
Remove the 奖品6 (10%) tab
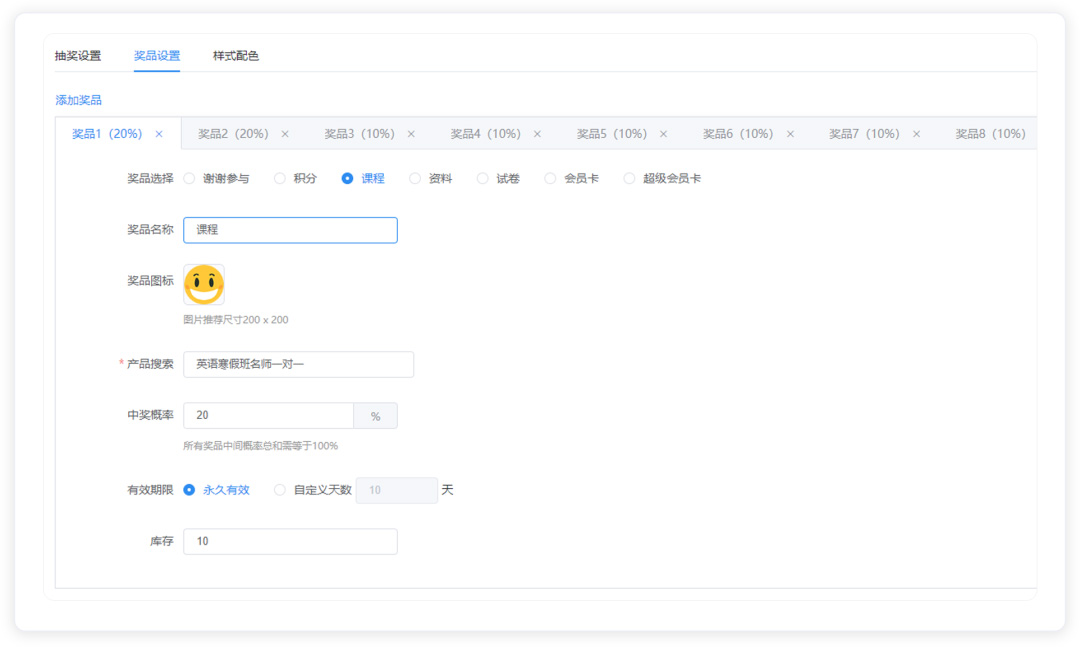click(790, 134)
